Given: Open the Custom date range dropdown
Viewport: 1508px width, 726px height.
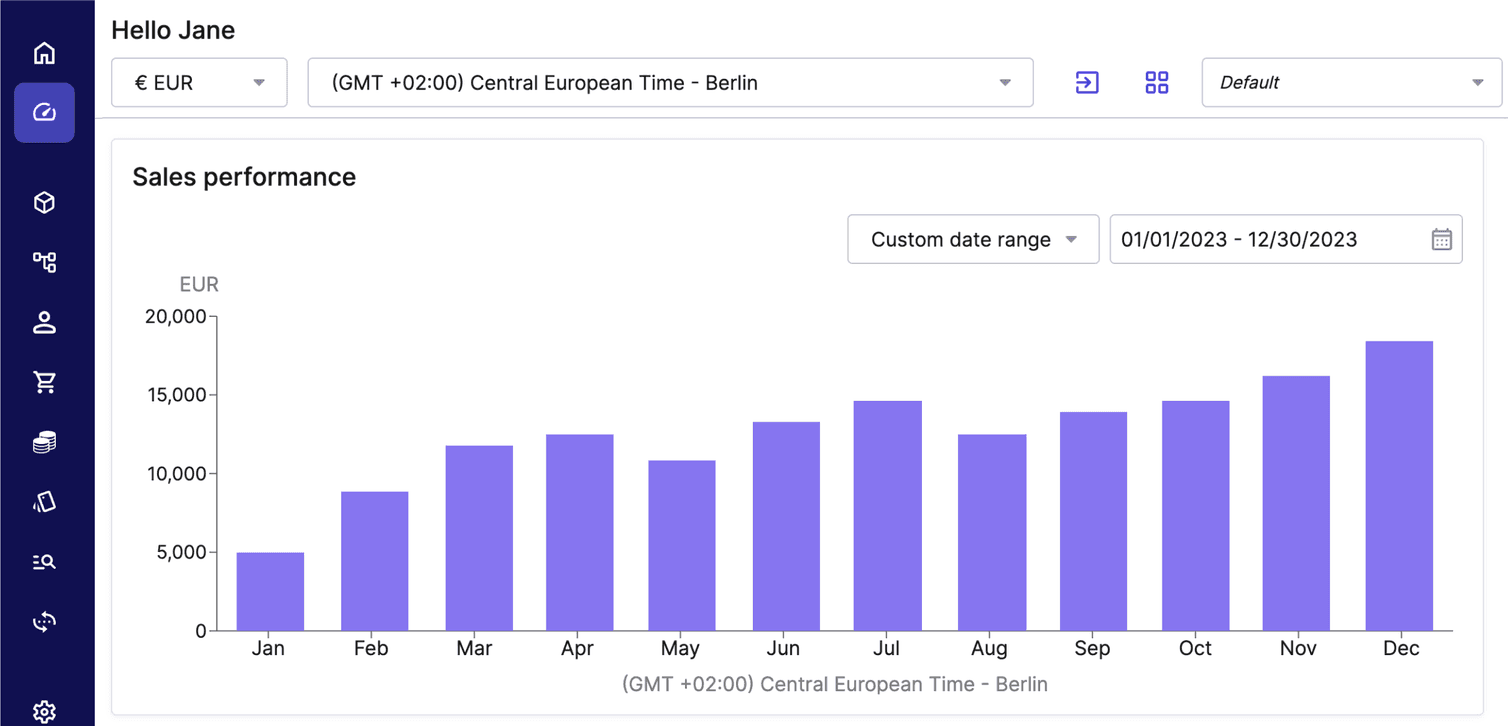Looking at the screenshot, I should 972,240.
